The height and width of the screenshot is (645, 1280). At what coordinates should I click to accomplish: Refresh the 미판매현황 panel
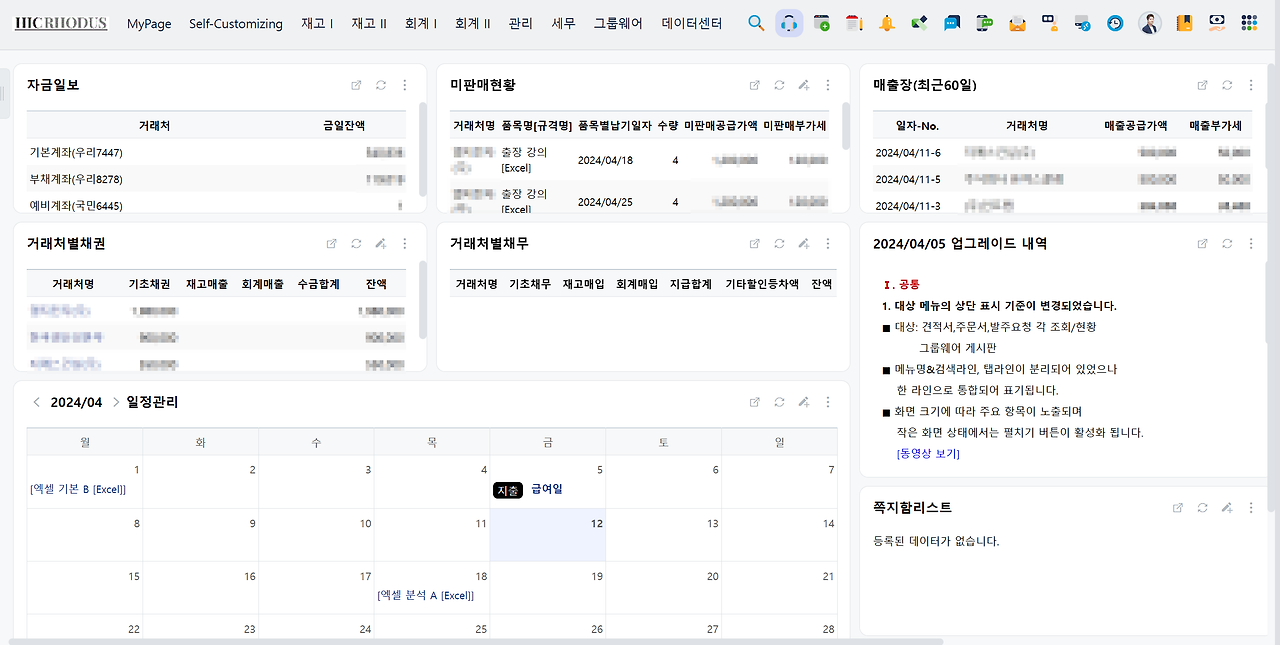779,85
